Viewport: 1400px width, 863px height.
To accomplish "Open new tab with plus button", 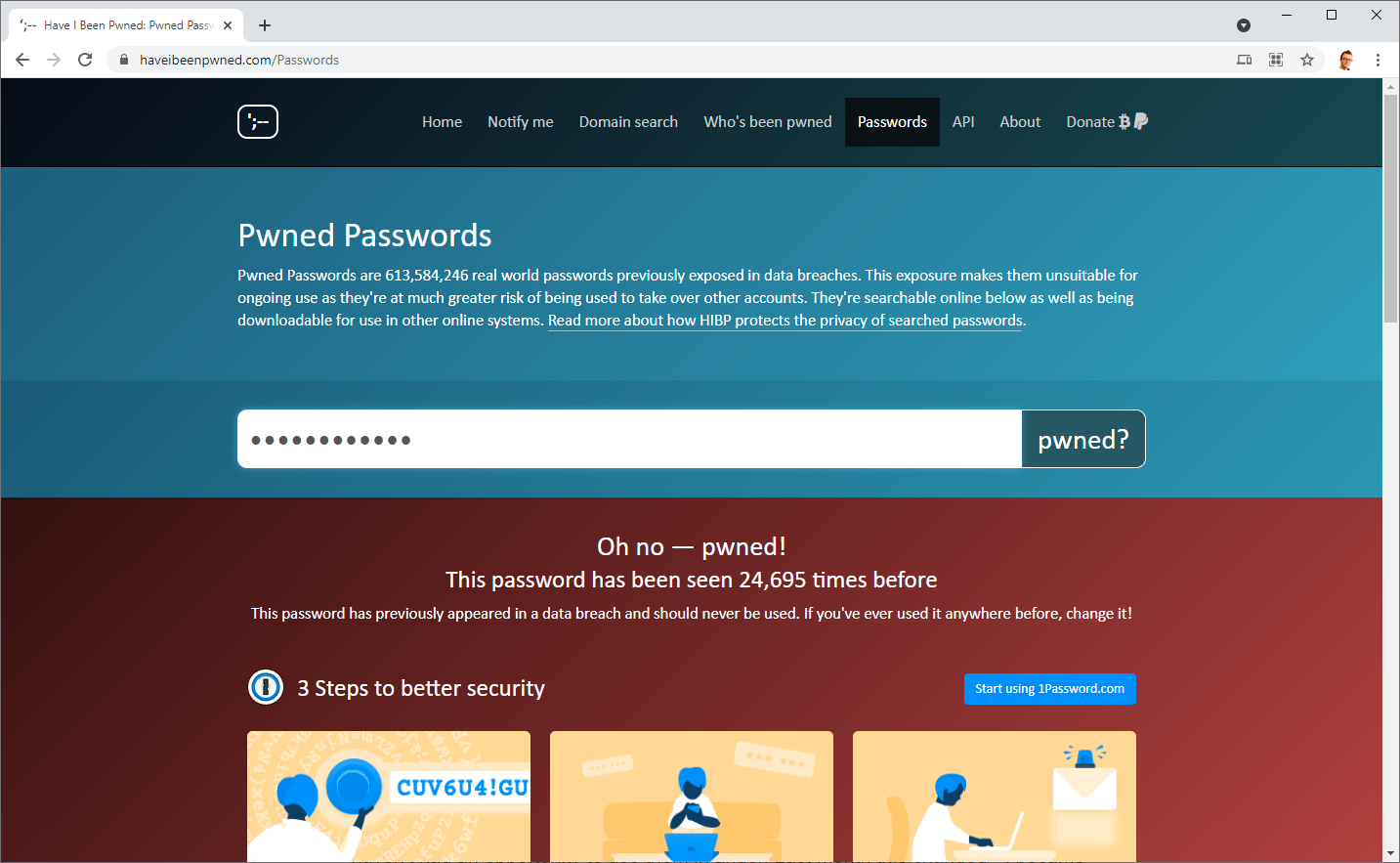I will (x=265, y=25).
